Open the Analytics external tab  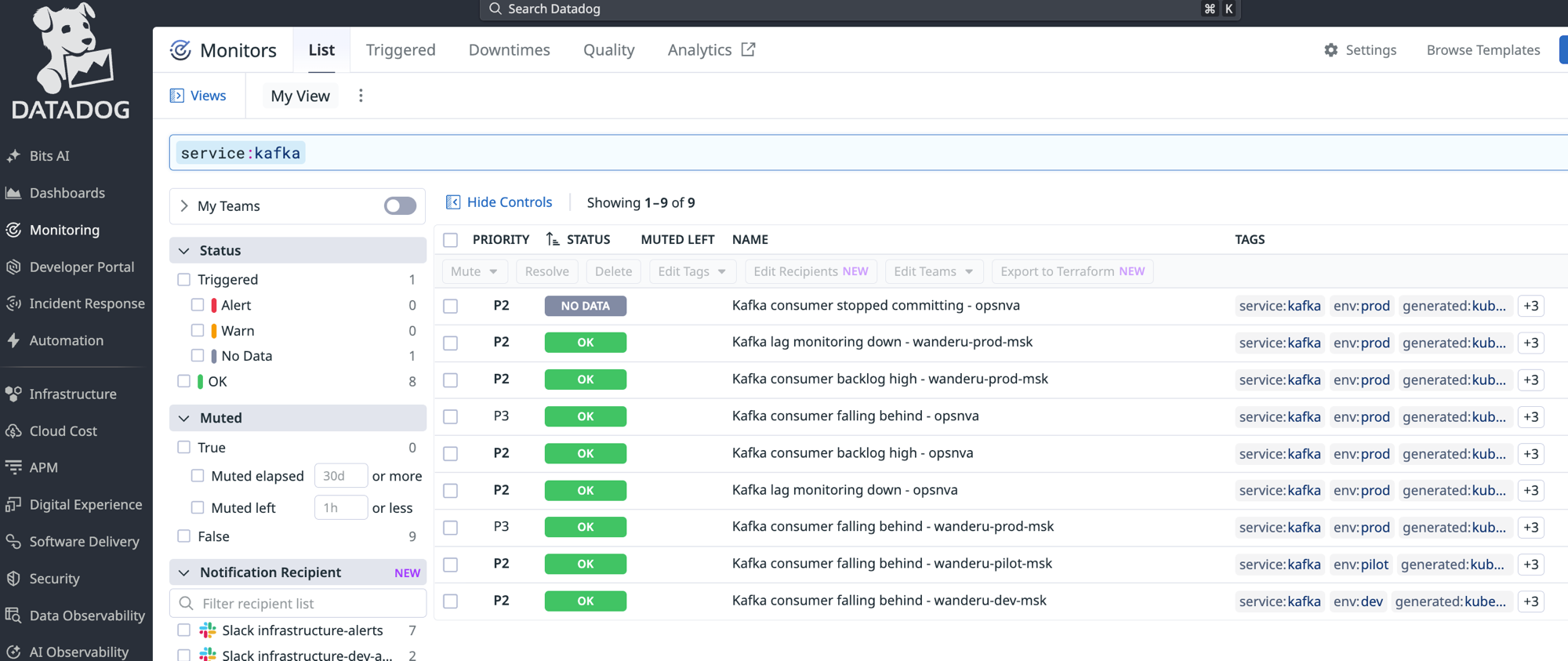(x=712, y=50)
